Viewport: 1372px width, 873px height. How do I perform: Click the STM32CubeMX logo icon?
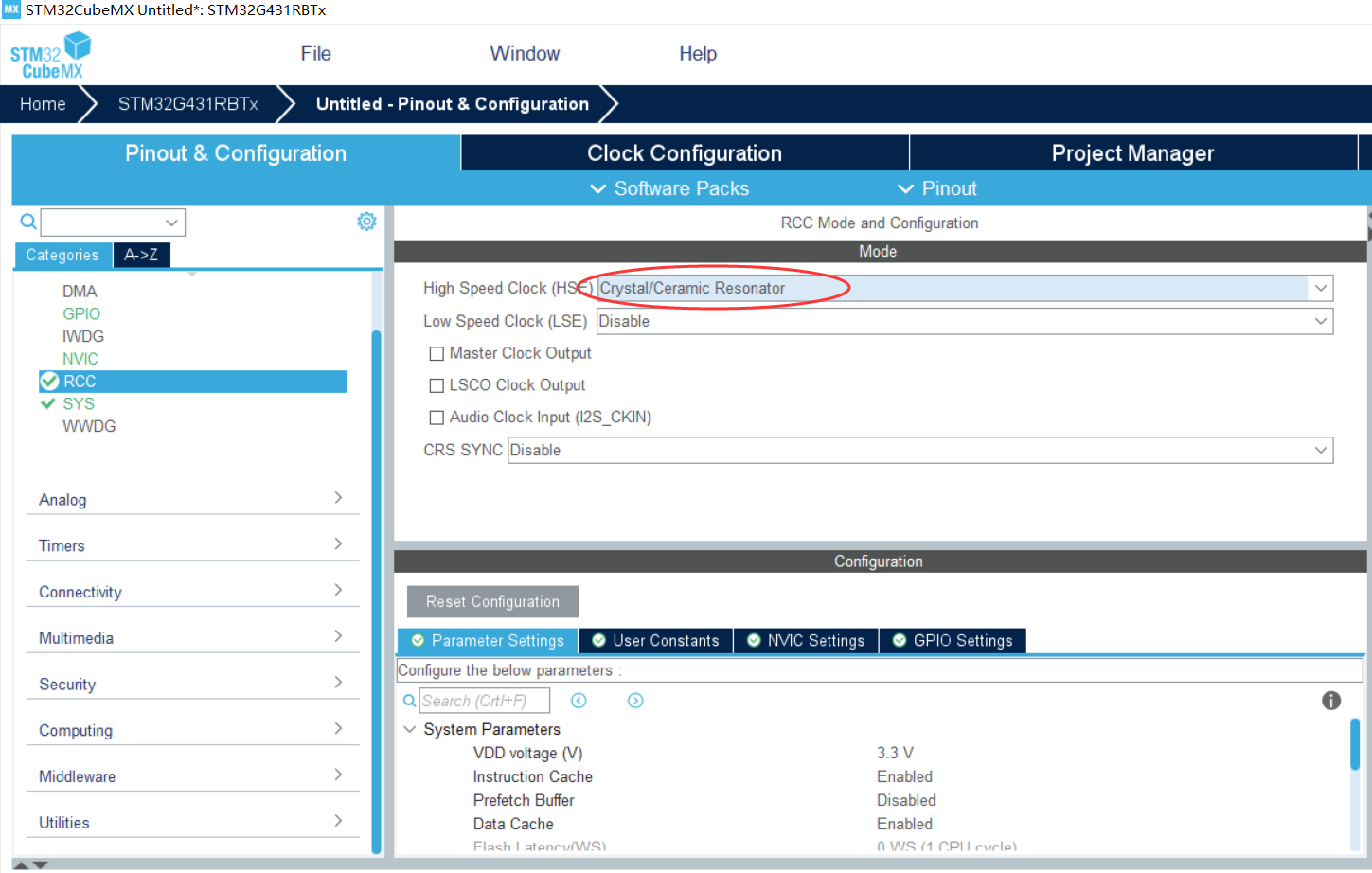coord(50,55)
